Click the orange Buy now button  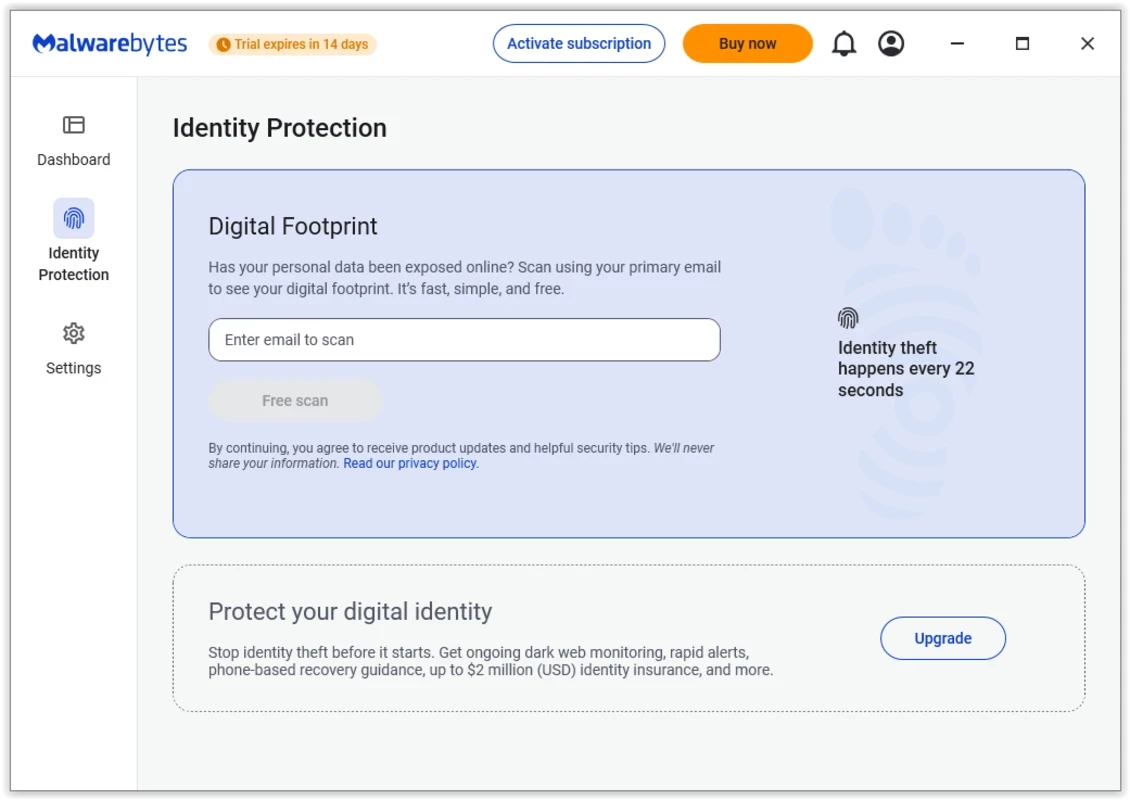coord(747,44)
